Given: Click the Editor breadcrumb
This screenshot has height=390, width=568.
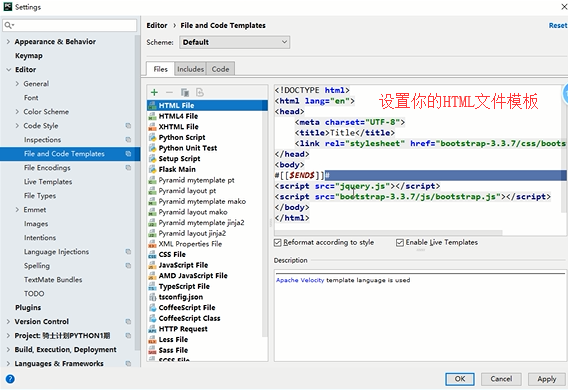Looking at the screenshot, I should (x=157, y=25).
